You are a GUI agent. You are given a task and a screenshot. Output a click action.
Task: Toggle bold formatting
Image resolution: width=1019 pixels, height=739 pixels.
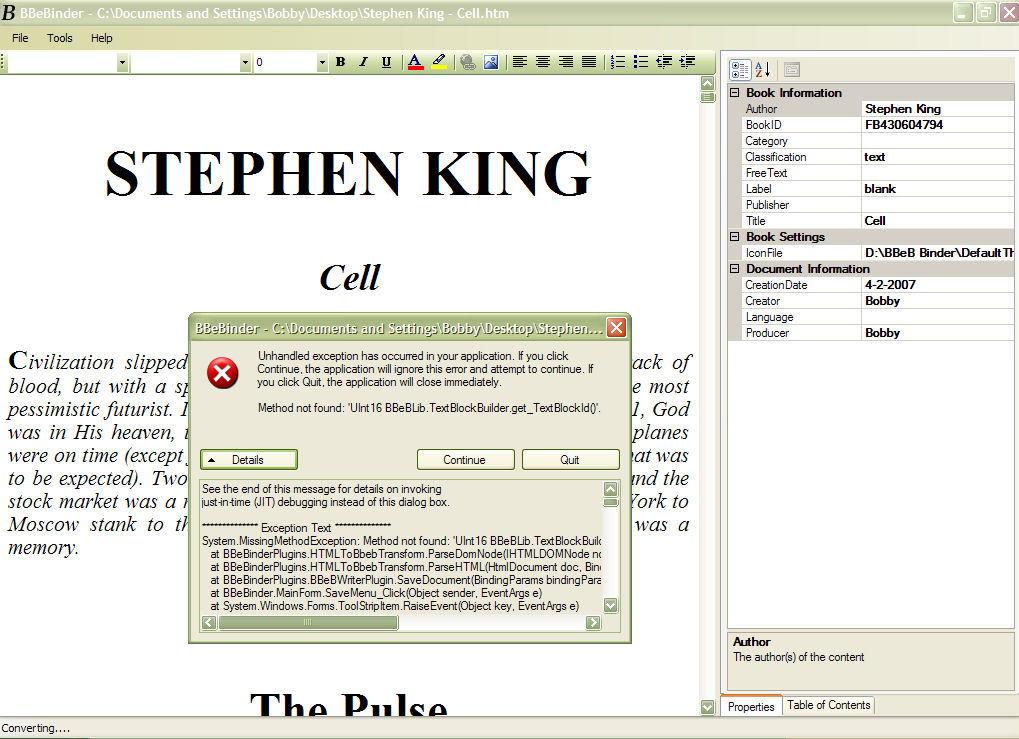[341, 62]
